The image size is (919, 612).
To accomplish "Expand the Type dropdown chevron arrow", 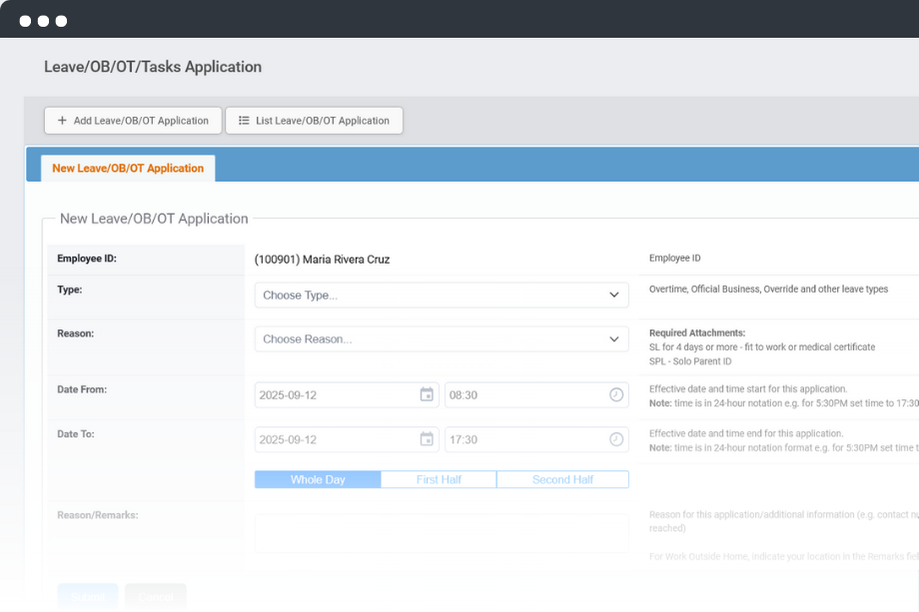I will click(x=614, y=296).
